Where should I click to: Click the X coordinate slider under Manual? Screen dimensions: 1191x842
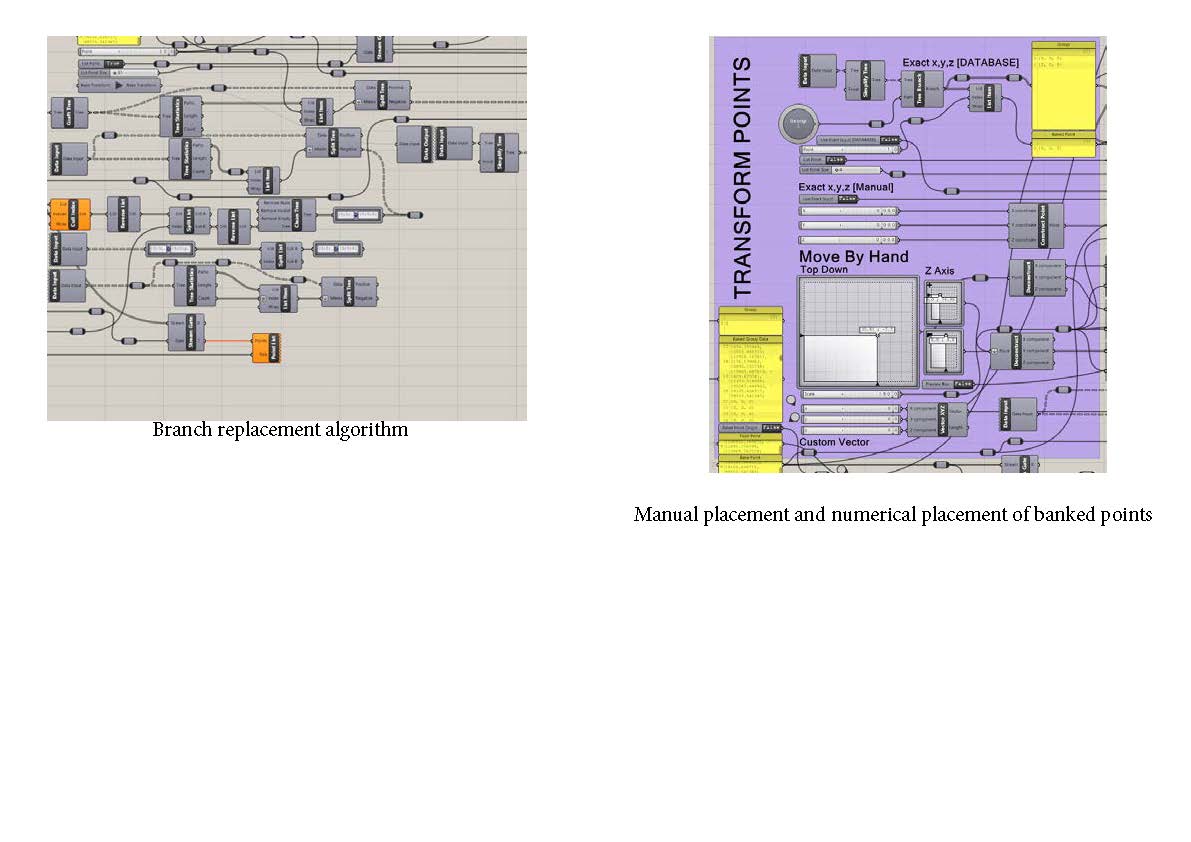pos(848,211)
